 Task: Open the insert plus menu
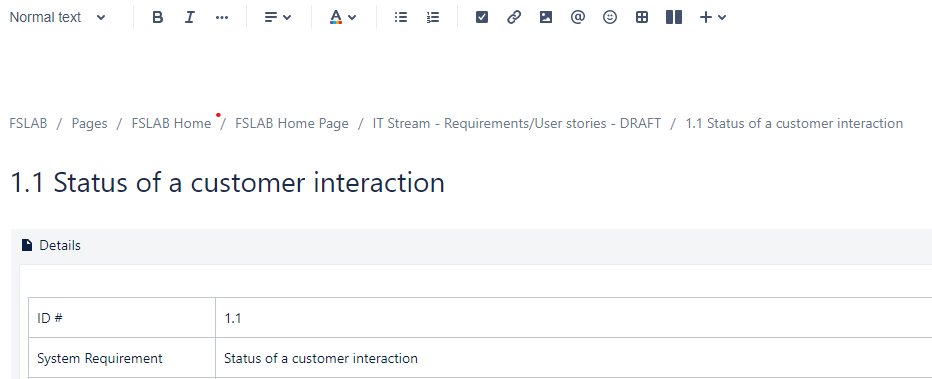[x=713, y=17]
